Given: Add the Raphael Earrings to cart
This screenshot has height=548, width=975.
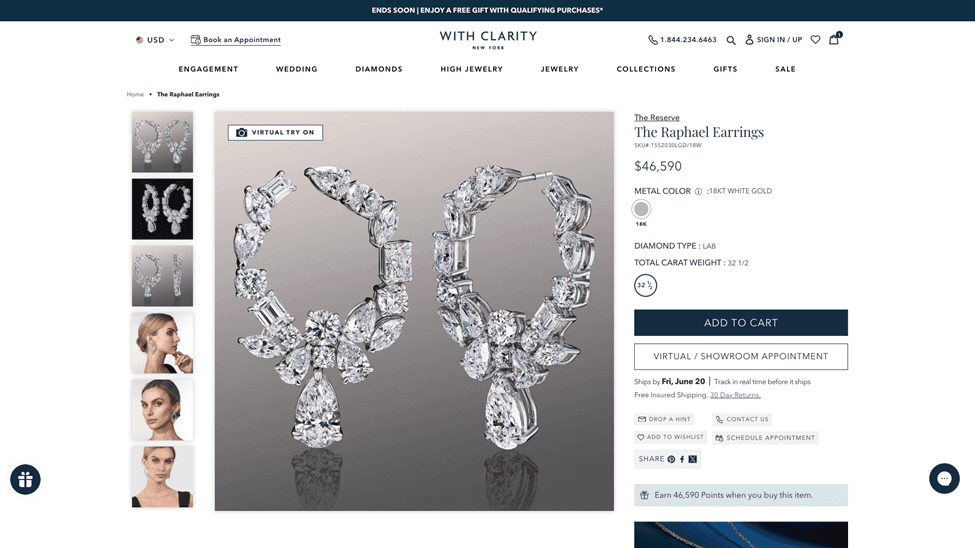Looking at the screenshot, I should (741, 323).
